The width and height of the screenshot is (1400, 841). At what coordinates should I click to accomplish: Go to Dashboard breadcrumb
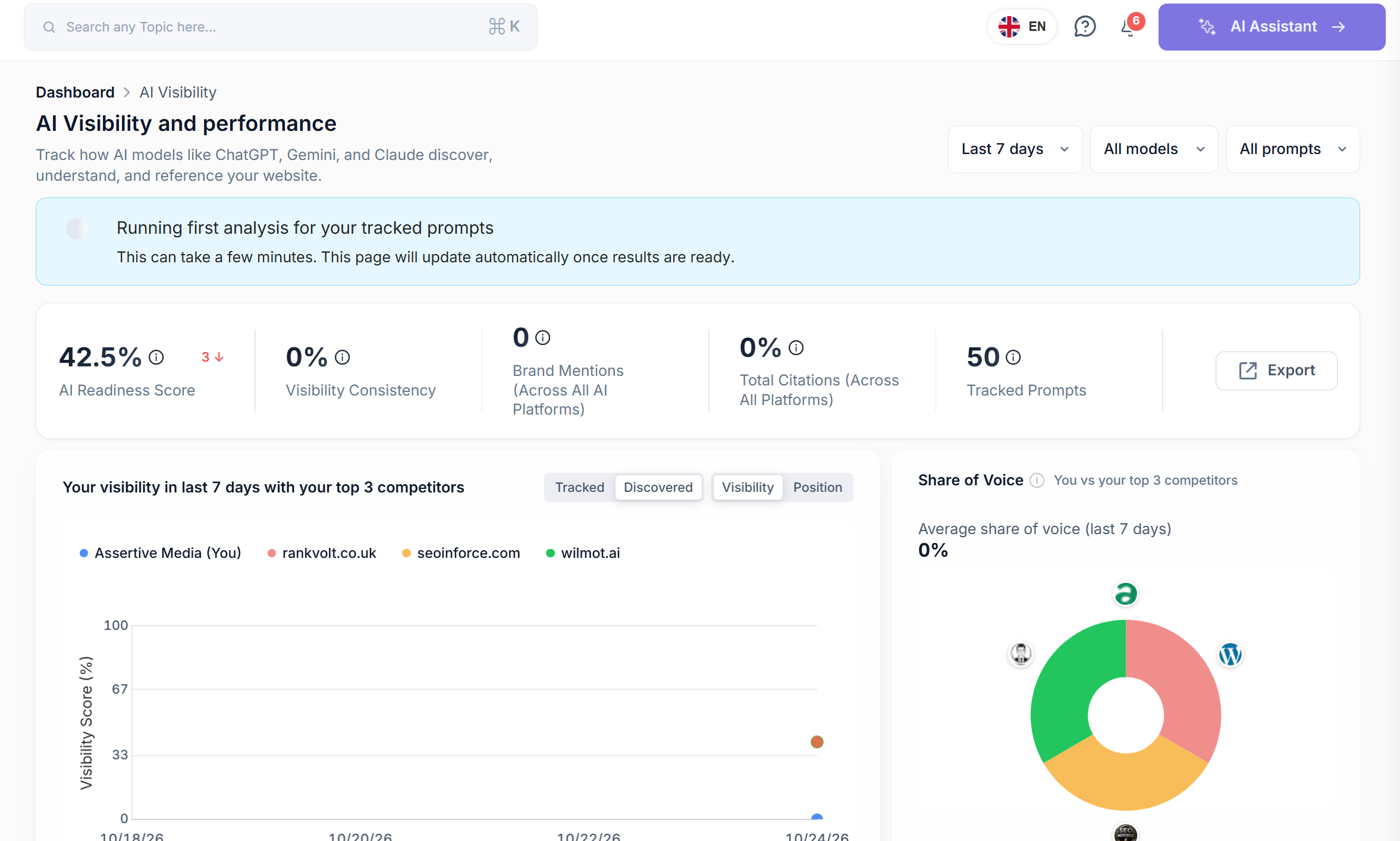click(75, 93)
